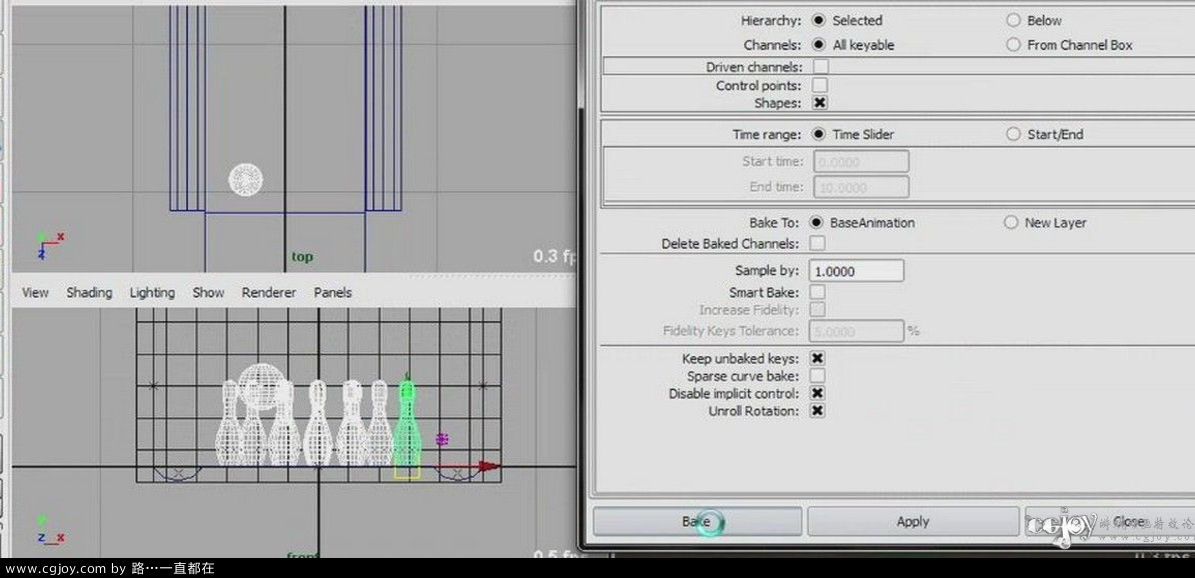Click the magenta locator icon near the pins

click(442, 439)
